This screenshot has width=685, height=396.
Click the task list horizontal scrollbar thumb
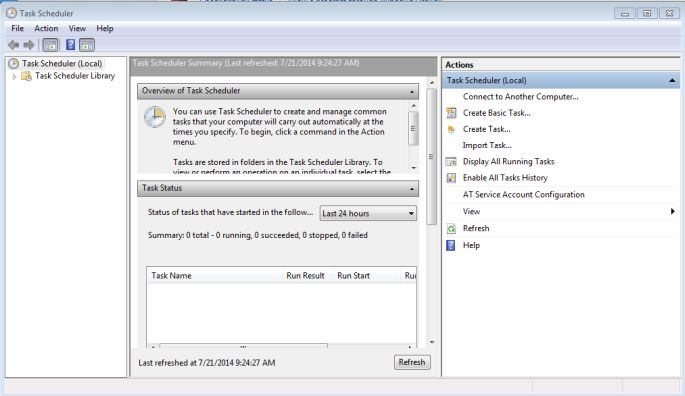(243, 346)
